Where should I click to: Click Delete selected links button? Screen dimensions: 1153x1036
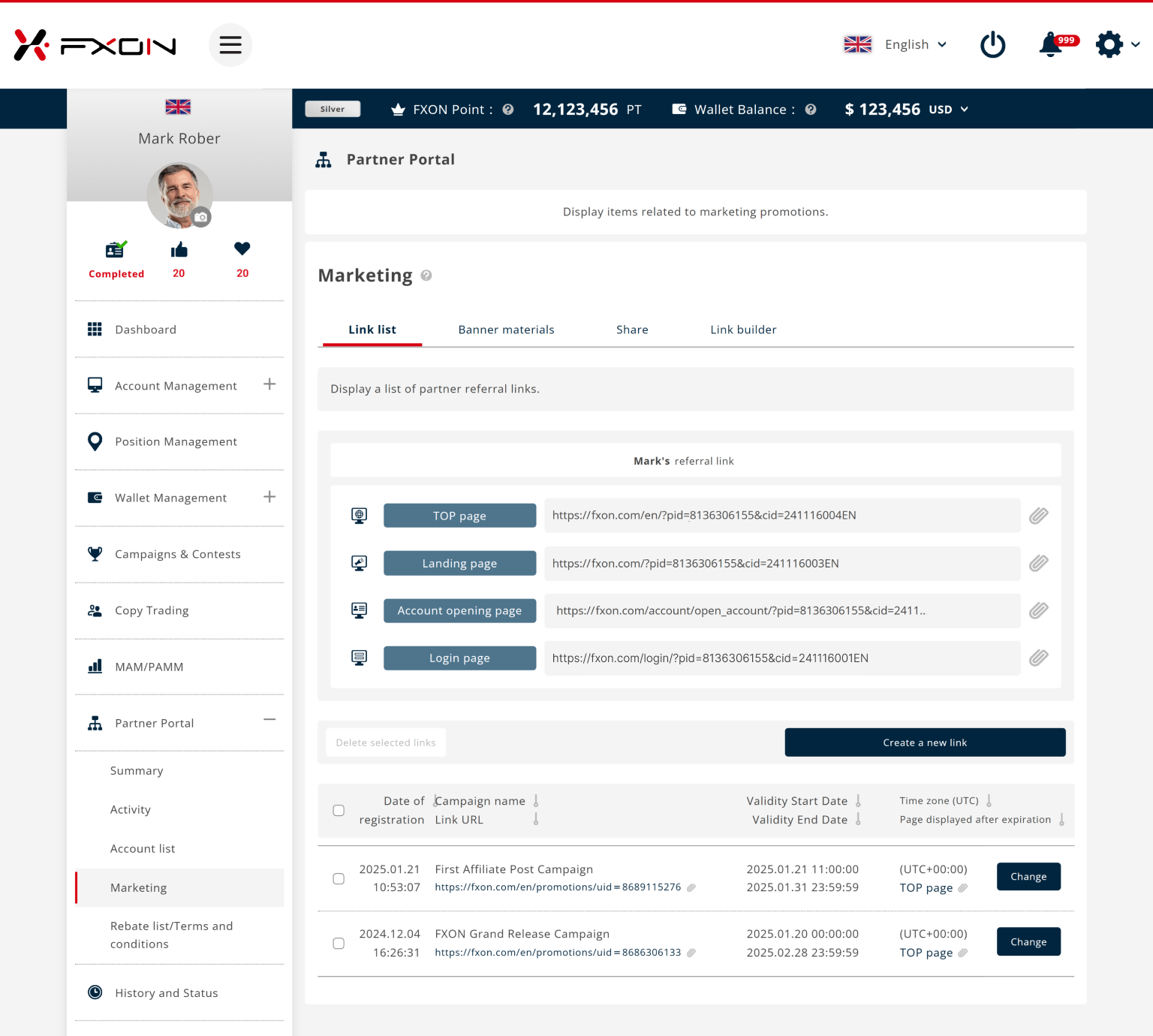click(386, 742)
